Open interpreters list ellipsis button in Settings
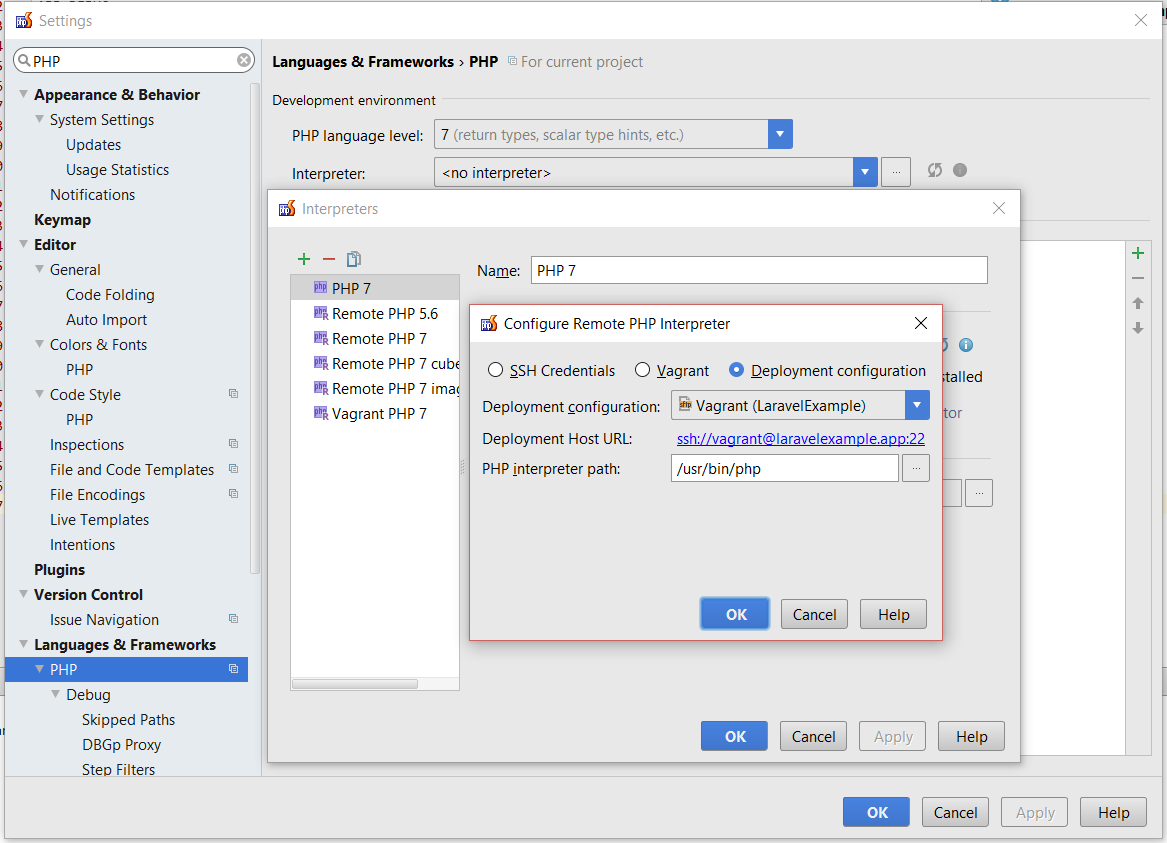The height and width of the screenshot is (843, 1167). point(896,173)
